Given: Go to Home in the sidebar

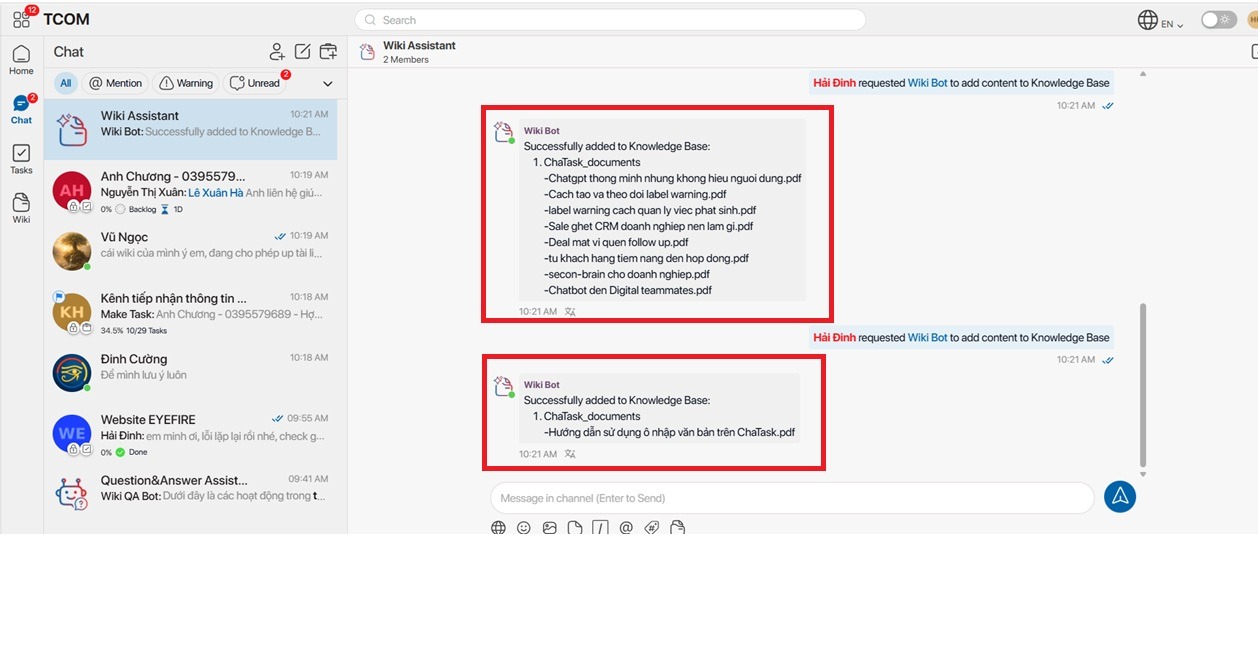Looking at the screenshot, I should coord(21,60).
